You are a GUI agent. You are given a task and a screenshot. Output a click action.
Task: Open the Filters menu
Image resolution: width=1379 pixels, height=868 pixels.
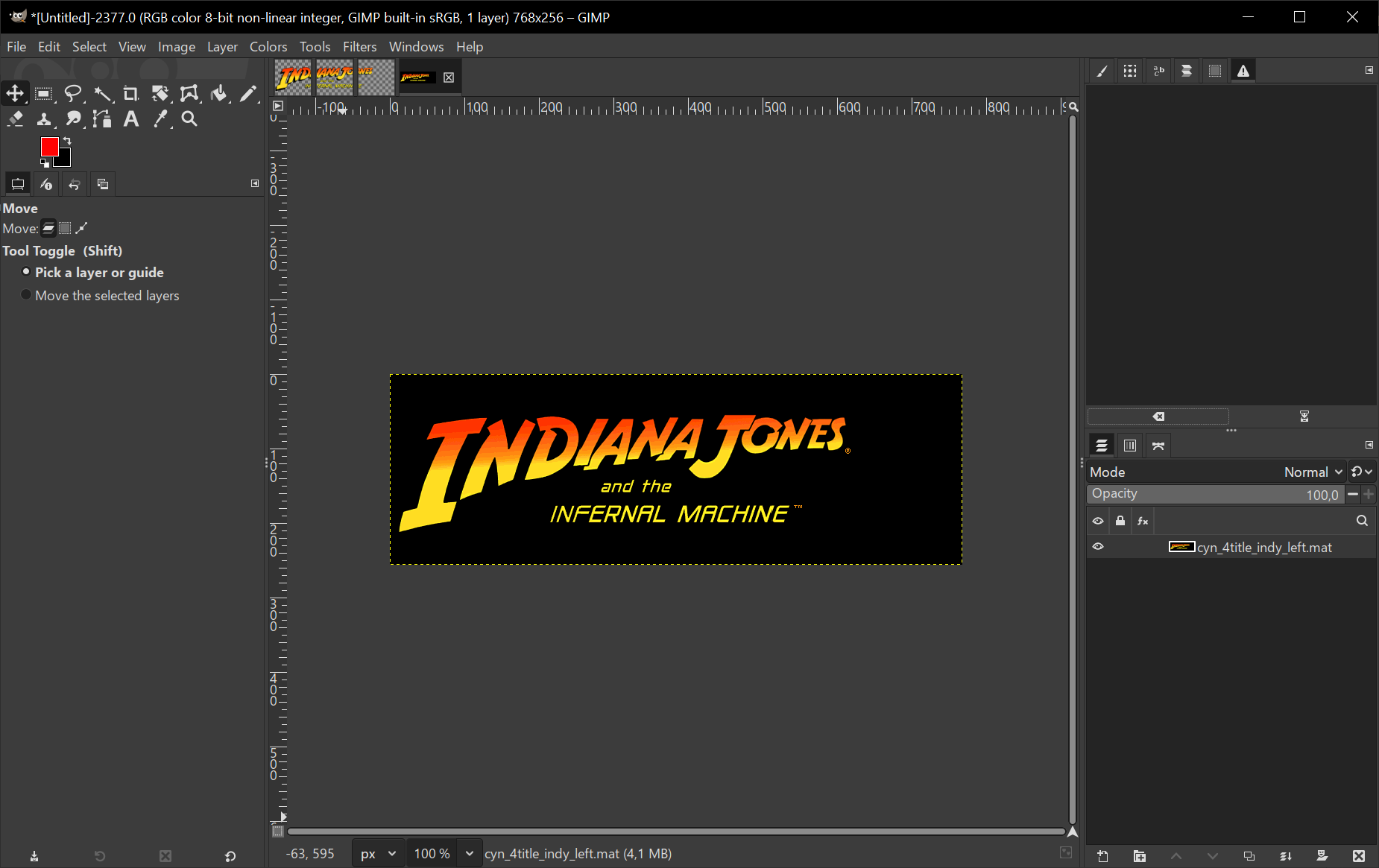coord(359,46)
